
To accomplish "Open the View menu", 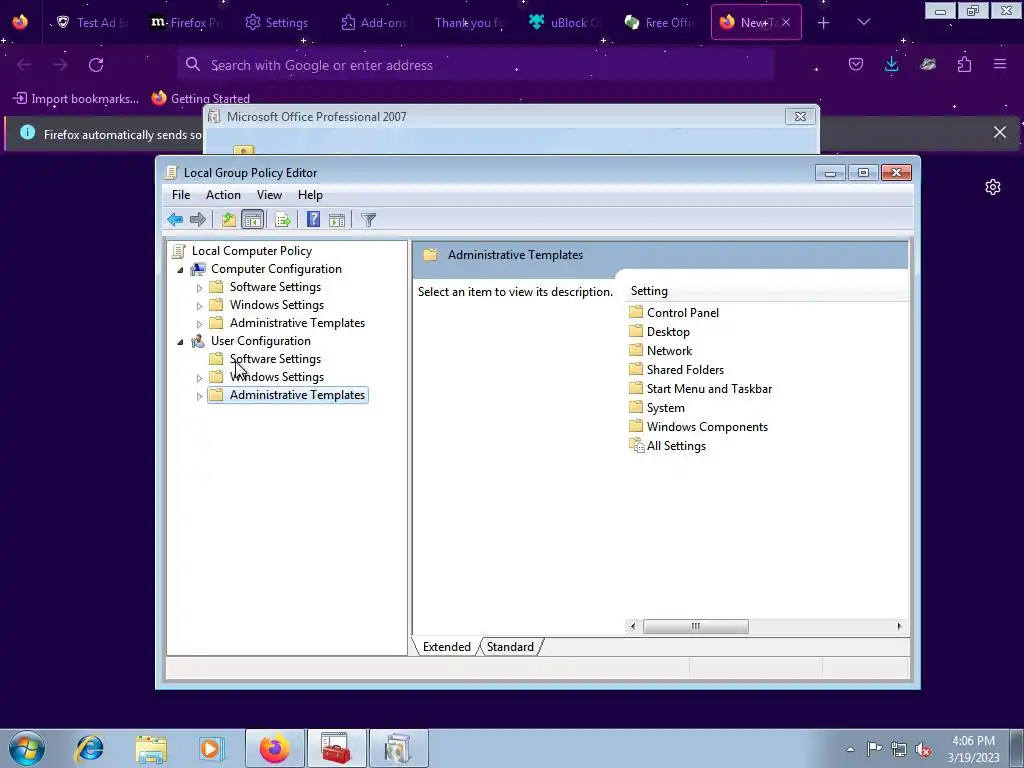I will [x=269, y=195].
